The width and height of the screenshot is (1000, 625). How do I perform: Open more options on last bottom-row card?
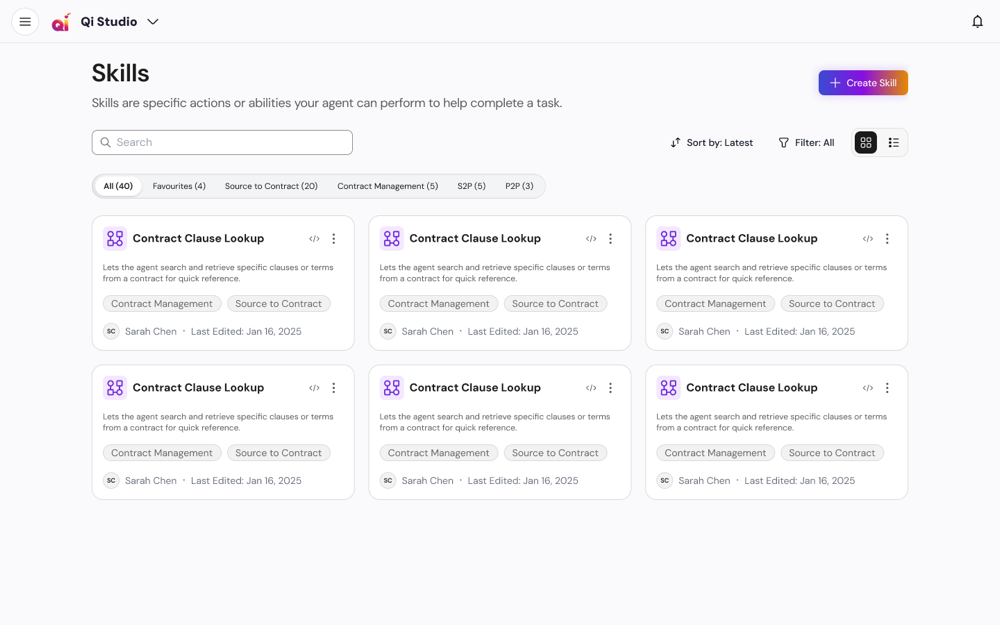(887, 388)
